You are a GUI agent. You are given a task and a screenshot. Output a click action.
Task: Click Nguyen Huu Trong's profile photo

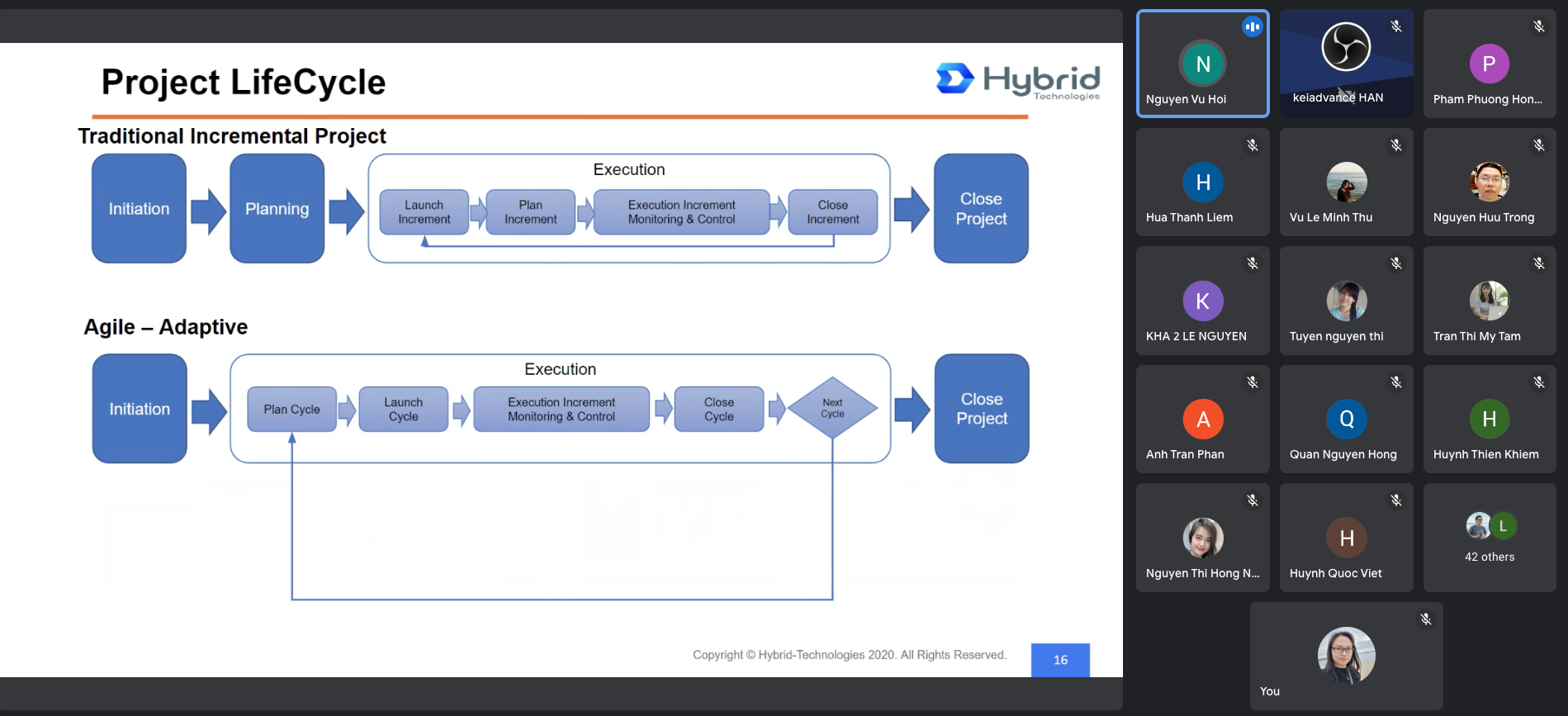click(1490, 182)
